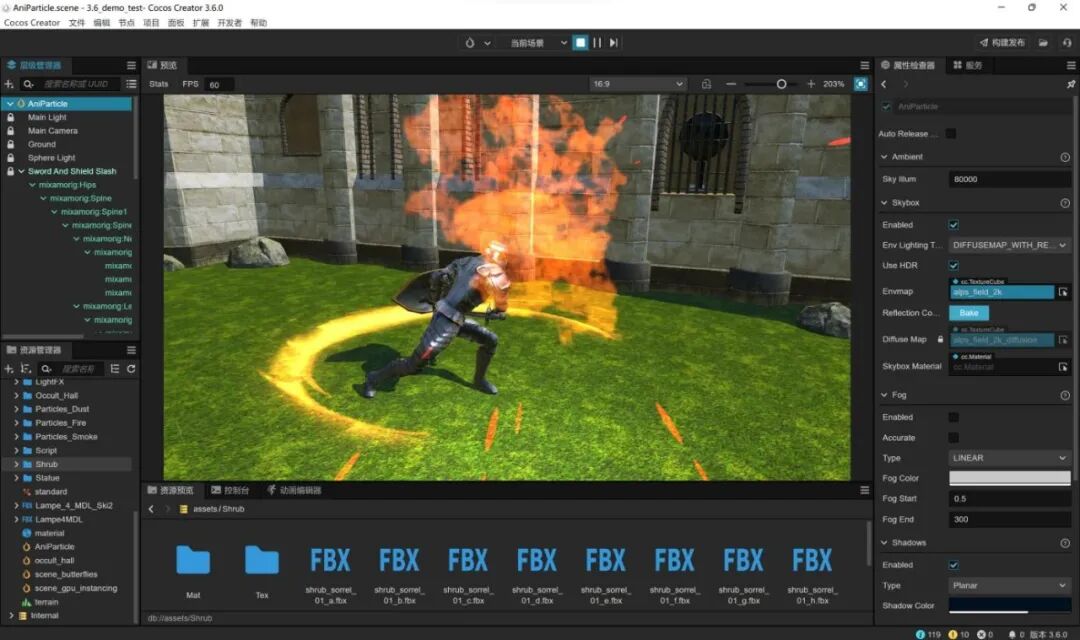Viewport: 1080px width, 640px height.
Task: Toggle the Fog Accurate checkbox
Action: coord(953,437)
